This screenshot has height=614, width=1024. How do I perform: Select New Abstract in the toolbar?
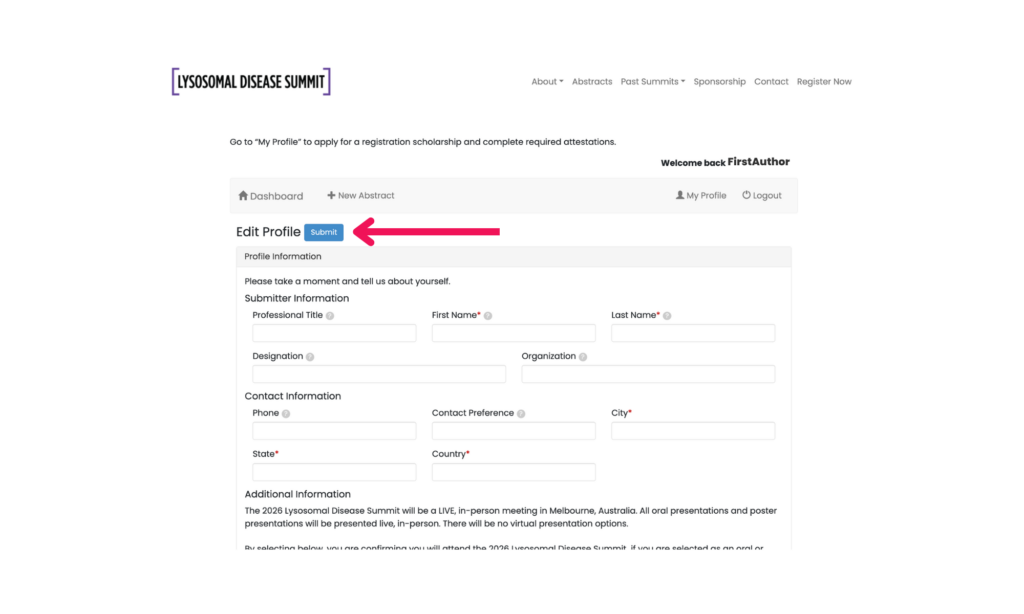click(x=361, y=196)
